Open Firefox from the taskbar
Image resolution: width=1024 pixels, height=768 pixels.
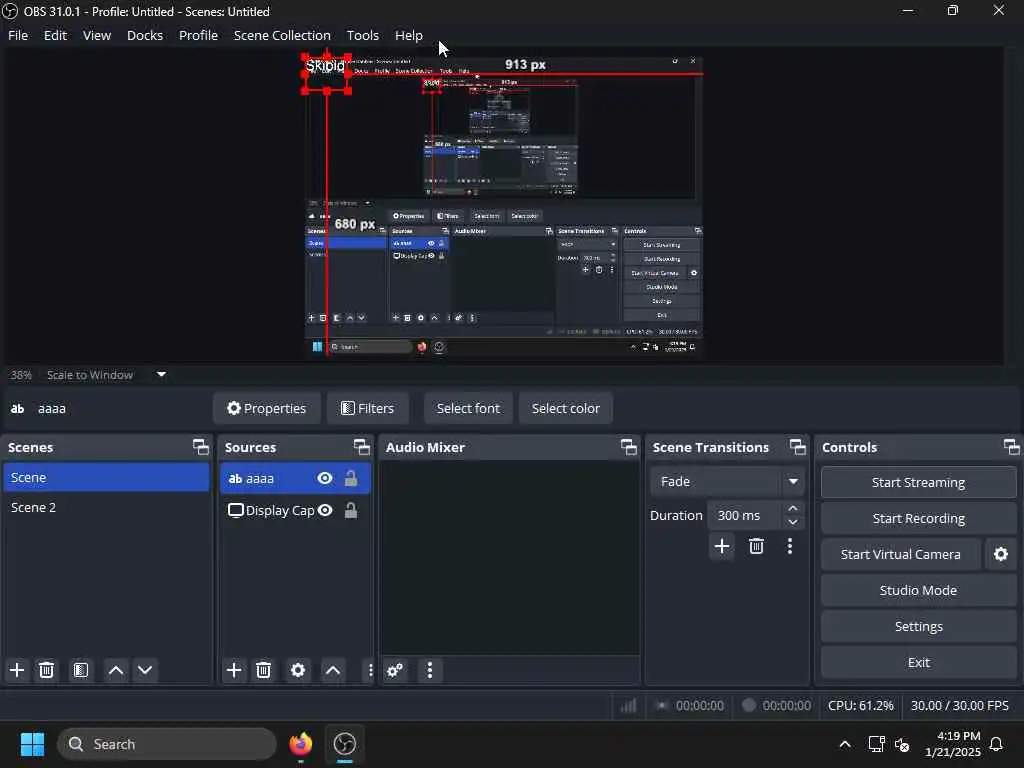point(300,744)
